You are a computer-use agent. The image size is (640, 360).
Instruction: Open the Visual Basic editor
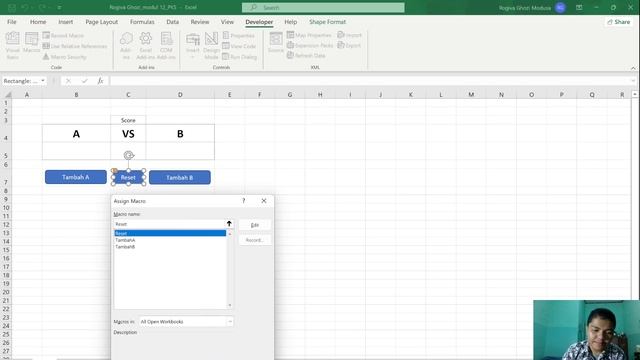click(13, 45)
